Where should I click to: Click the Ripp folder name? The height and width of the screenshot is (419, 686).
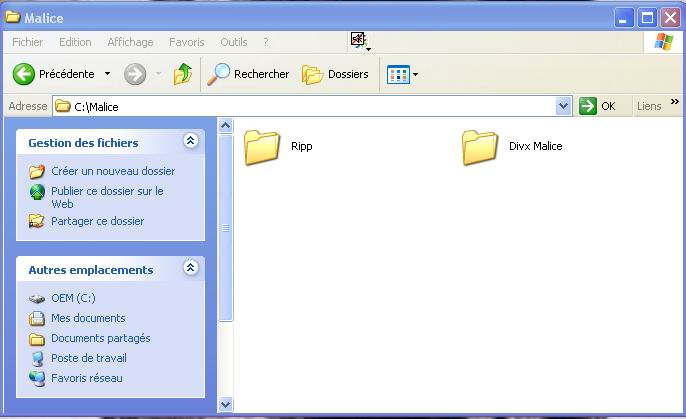click(x=301, y=146)
